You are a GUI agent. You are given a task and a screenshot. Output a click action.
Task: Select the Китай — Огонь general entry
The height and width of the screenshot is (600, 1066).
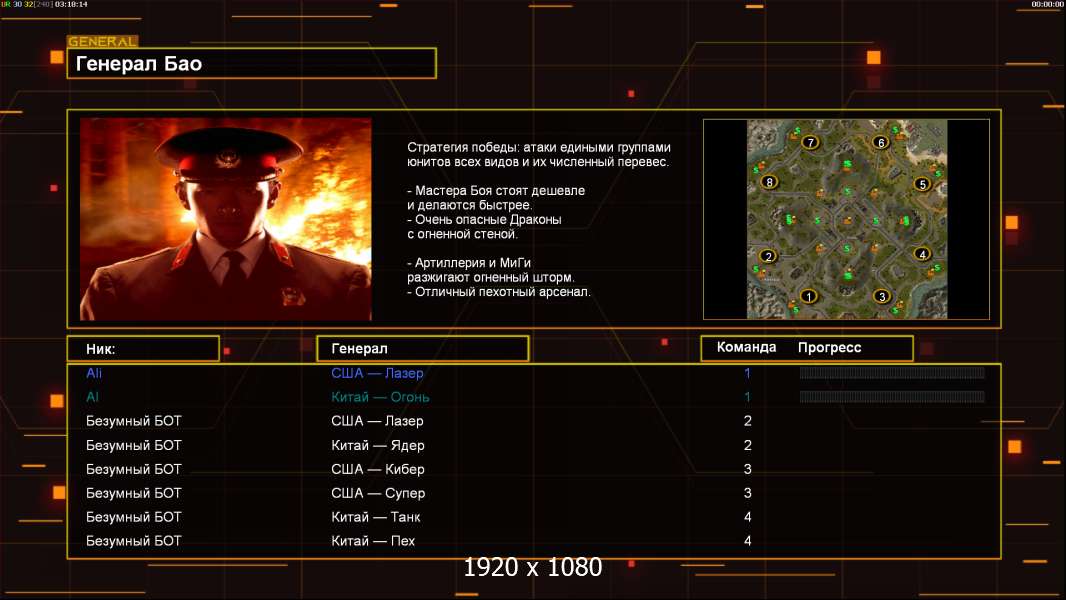coord(380,397)
